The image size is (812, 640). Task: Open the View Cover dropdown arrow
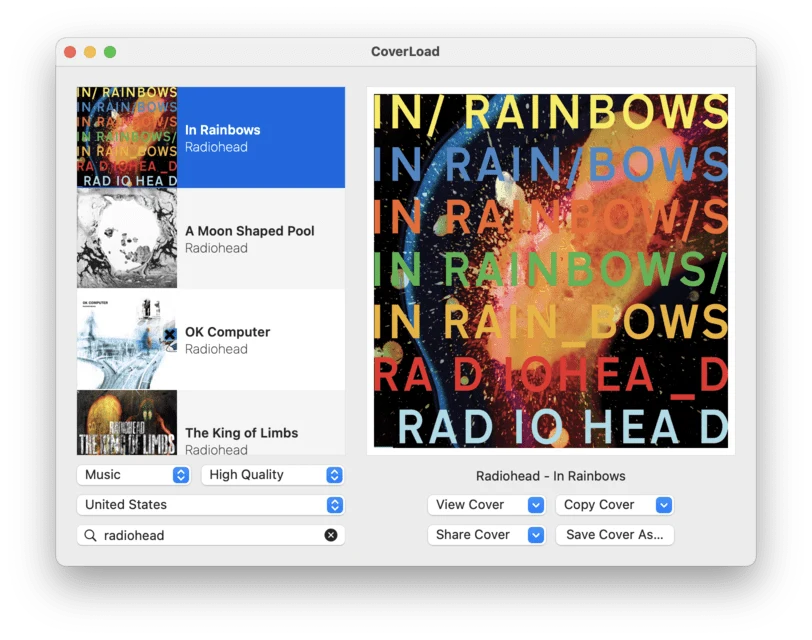pos(536,505)
